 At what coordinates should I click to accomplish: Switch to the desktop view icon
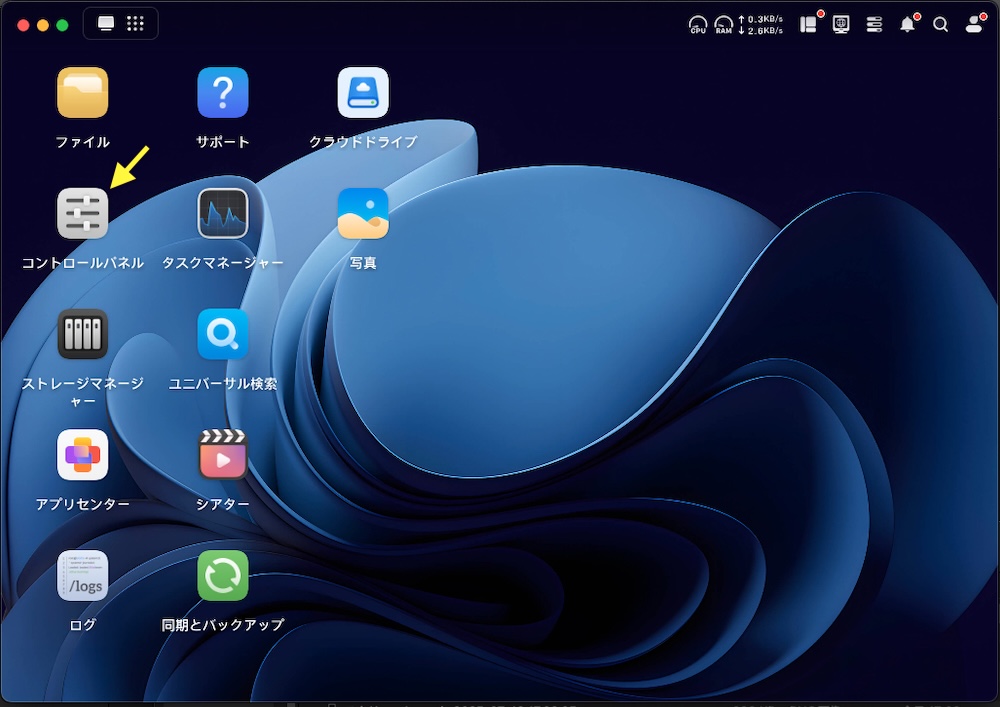point(106,24)
